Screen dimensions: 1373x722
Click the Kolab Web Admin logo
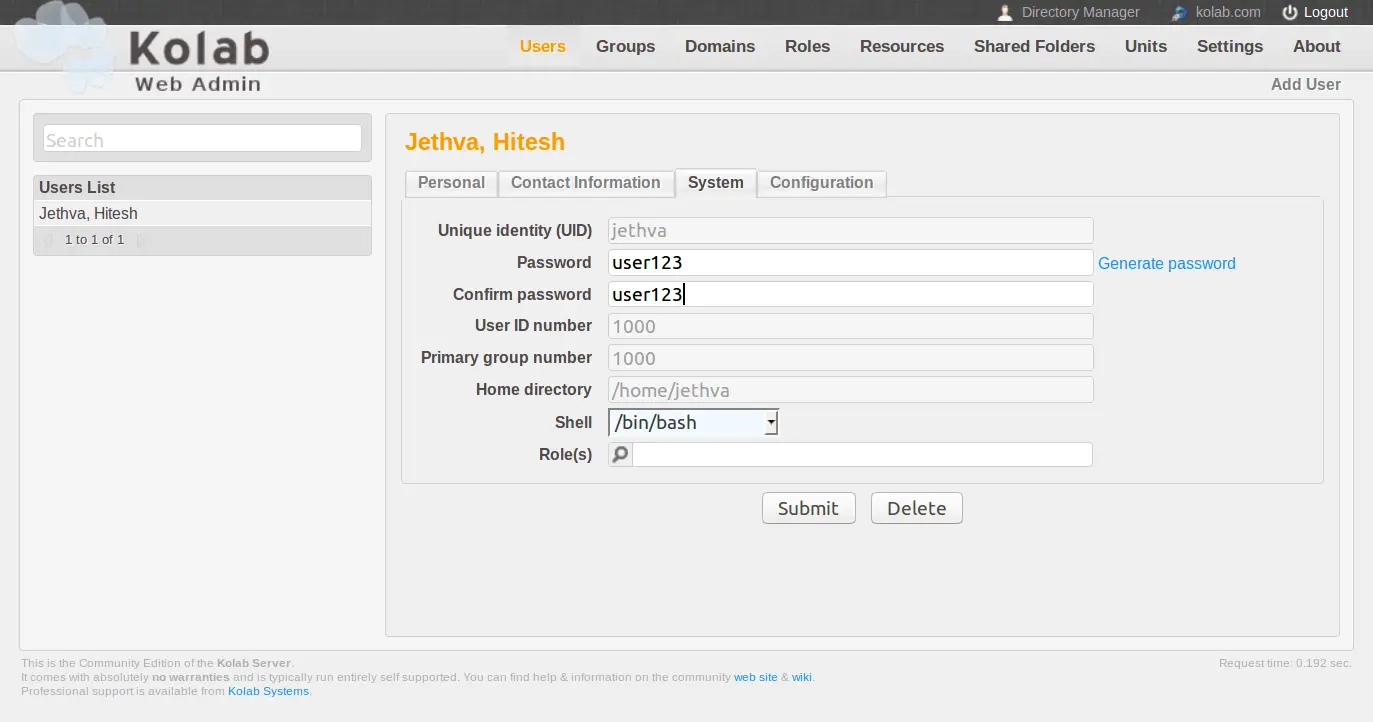pyautogui.click(x=145, y=50)
